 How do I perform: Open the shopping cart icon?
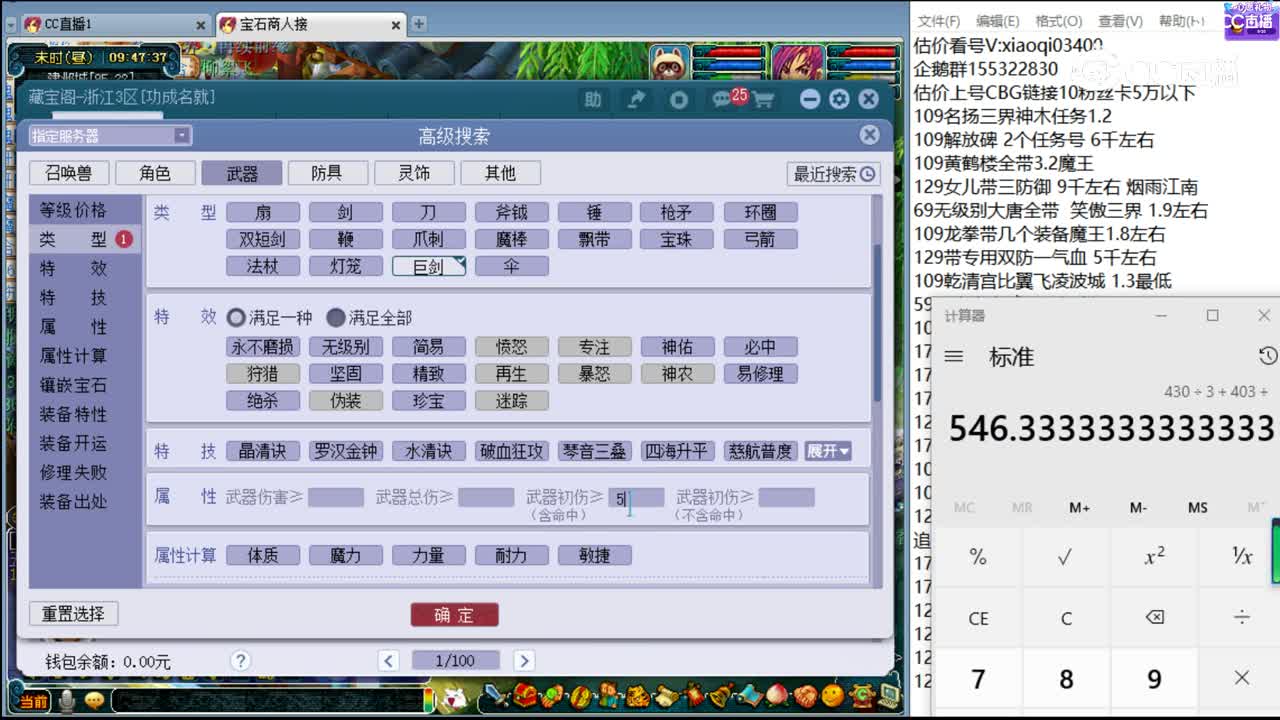[x=763, y=99]
